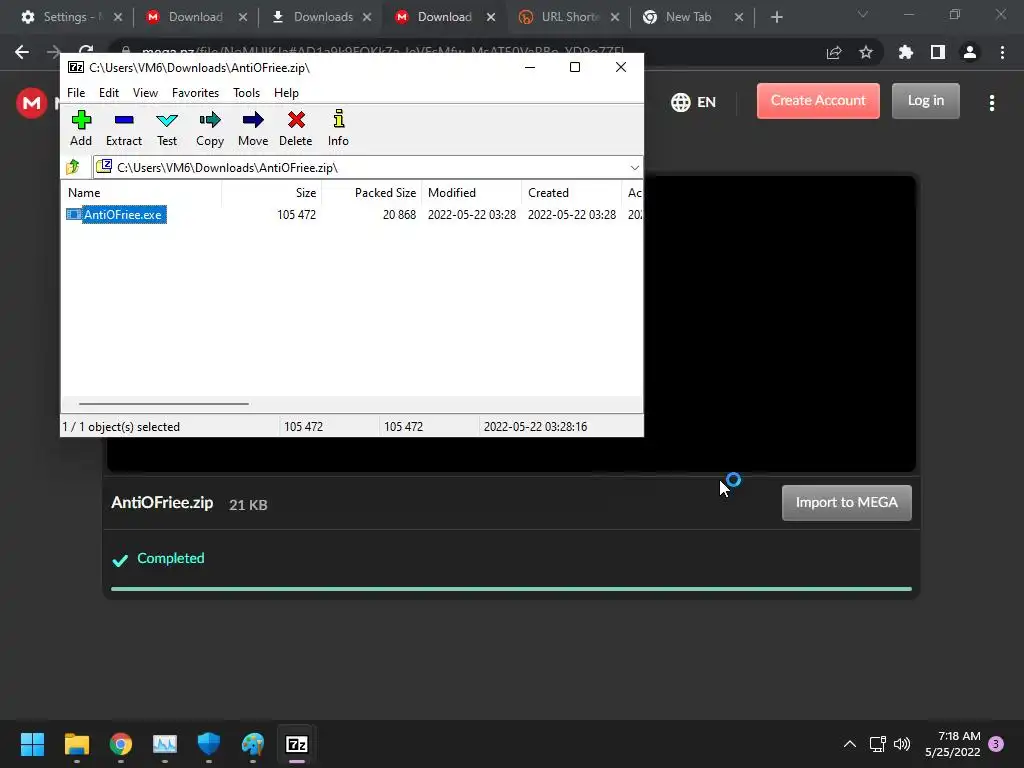Toggle Chrome side panel icon
This screenshot has width=1024, height=768.
tap(938, 52)
